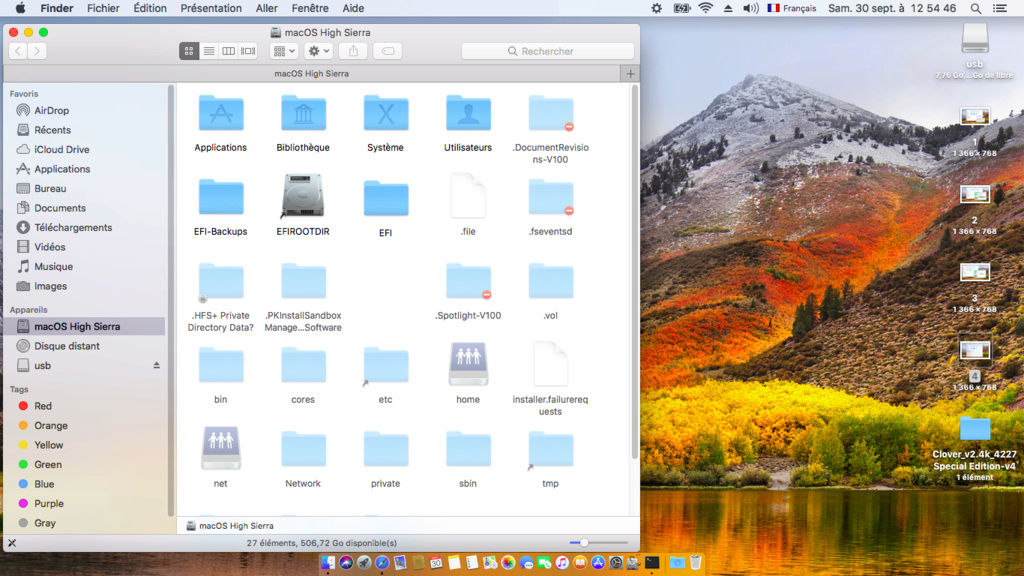Select the EFIROOTDIR drive alias
The image size is (1024, 576).
click(x=303, y=196)
